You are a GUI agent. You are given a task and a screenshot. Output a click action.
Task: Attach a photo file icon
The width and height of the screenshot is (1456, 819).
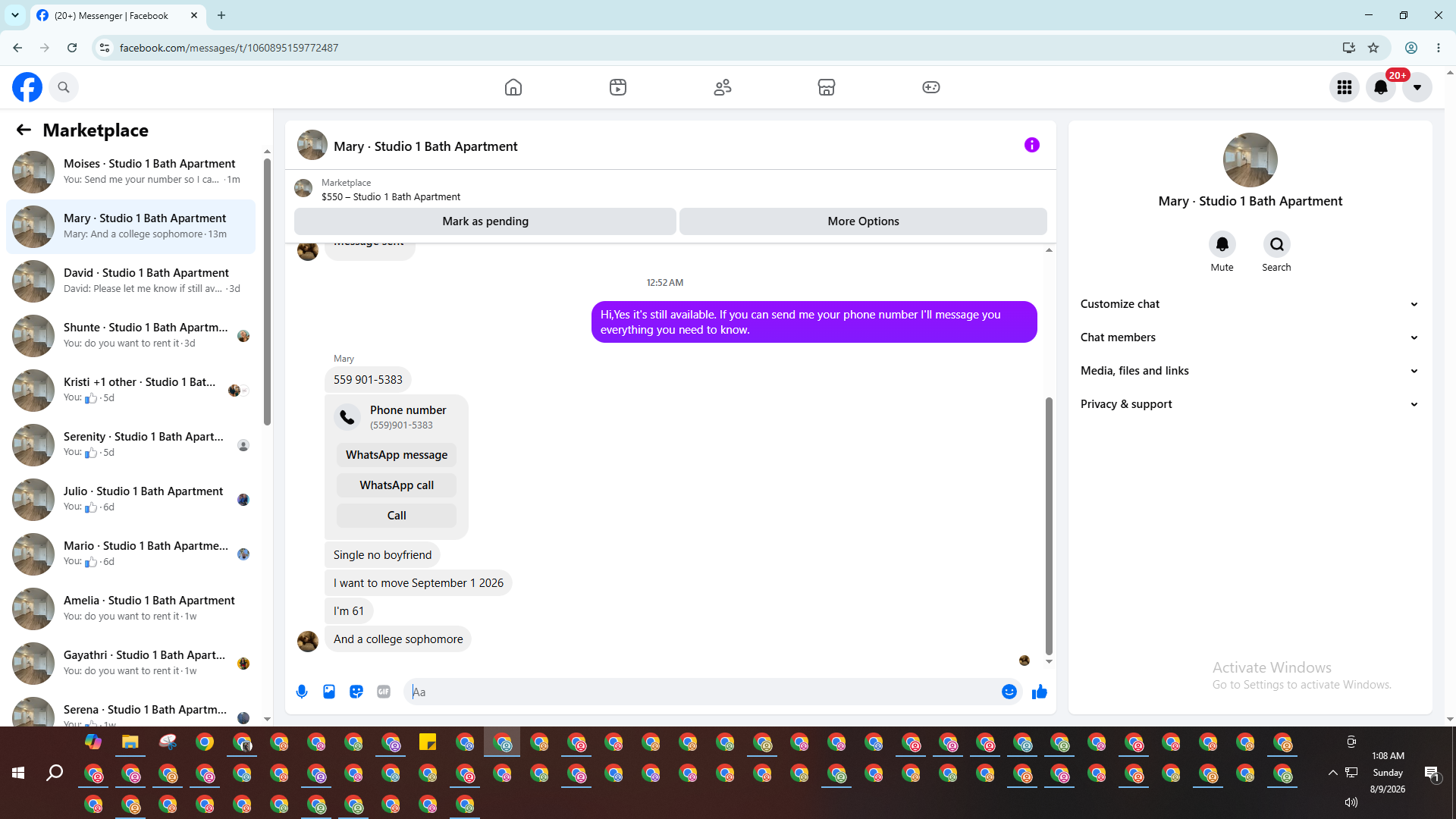[329, 692]
